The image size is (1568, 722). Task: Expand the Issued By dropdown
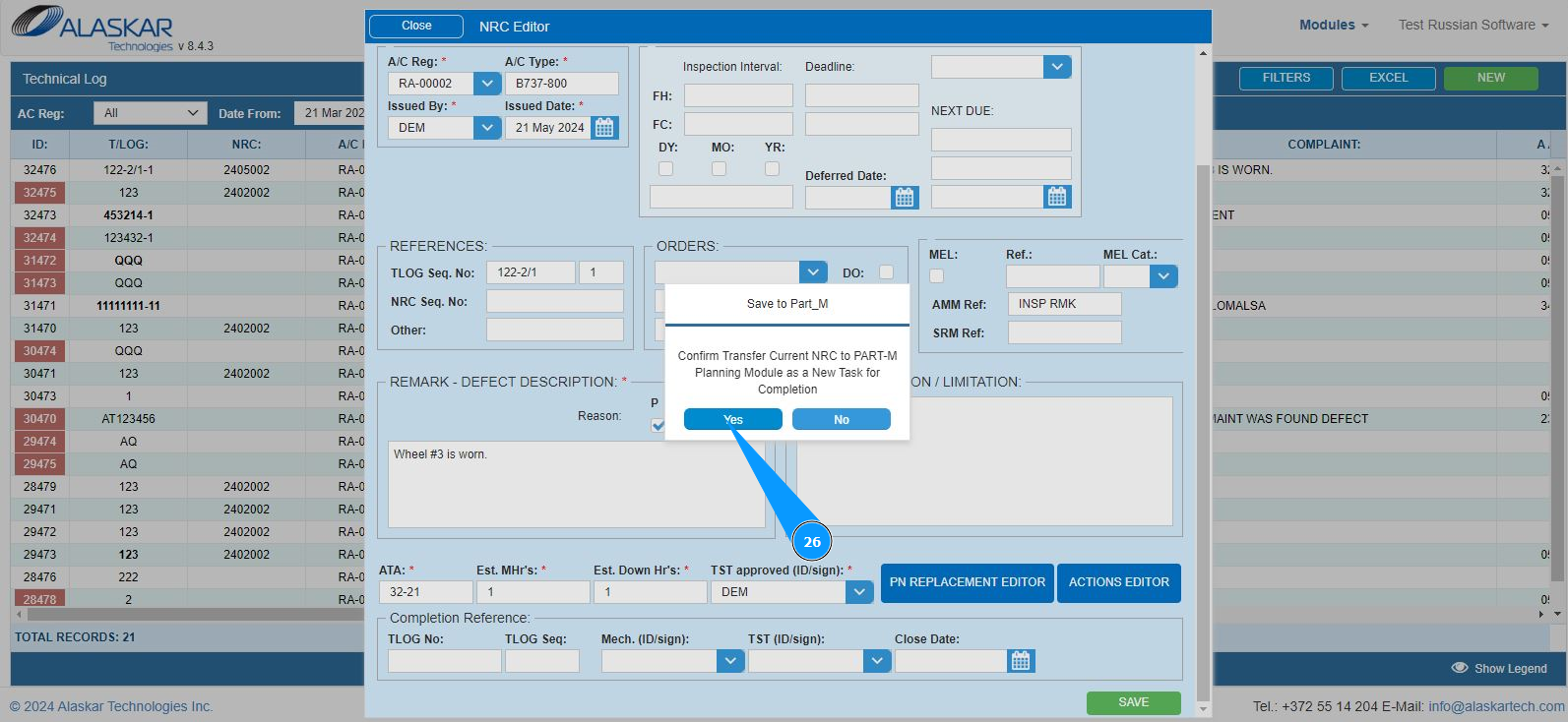(487, 128)
